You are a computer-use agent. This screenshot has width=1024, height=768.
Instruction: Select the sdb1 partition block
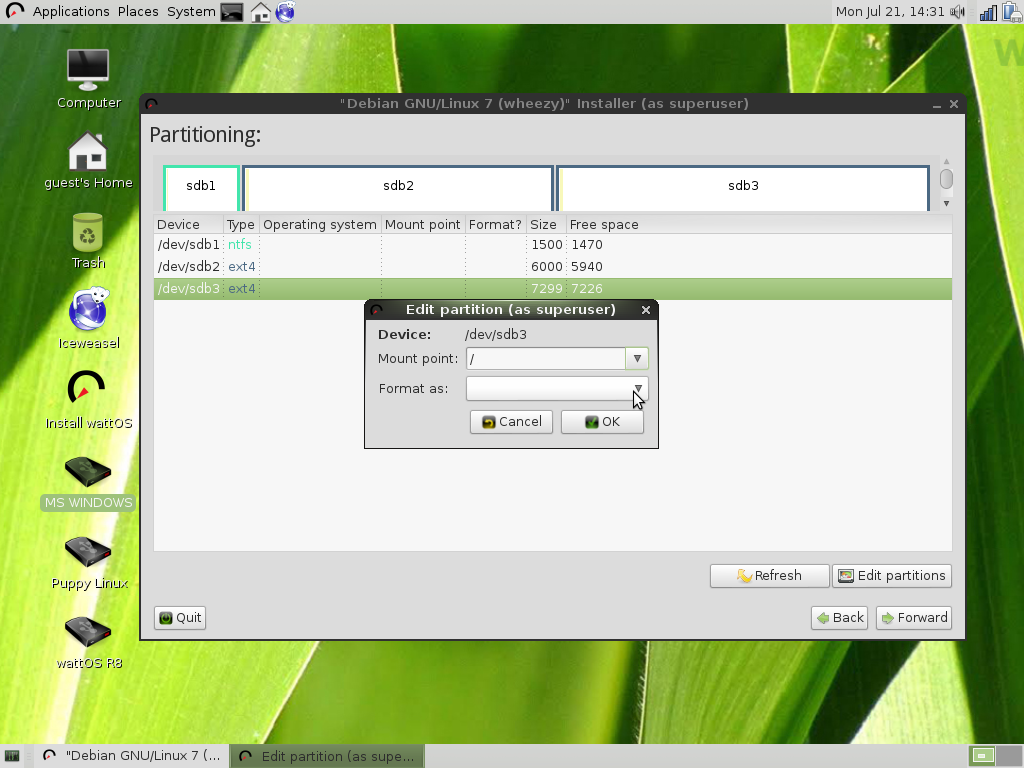pos(201,188)
